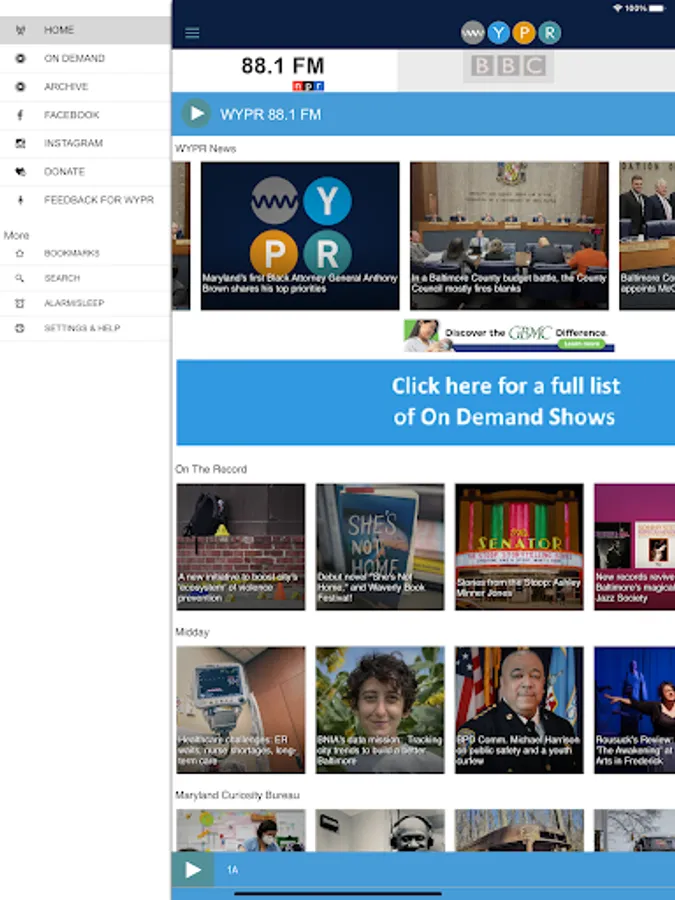
Task: Click the Wi-Fi icon in status bar
Action: 618,8
